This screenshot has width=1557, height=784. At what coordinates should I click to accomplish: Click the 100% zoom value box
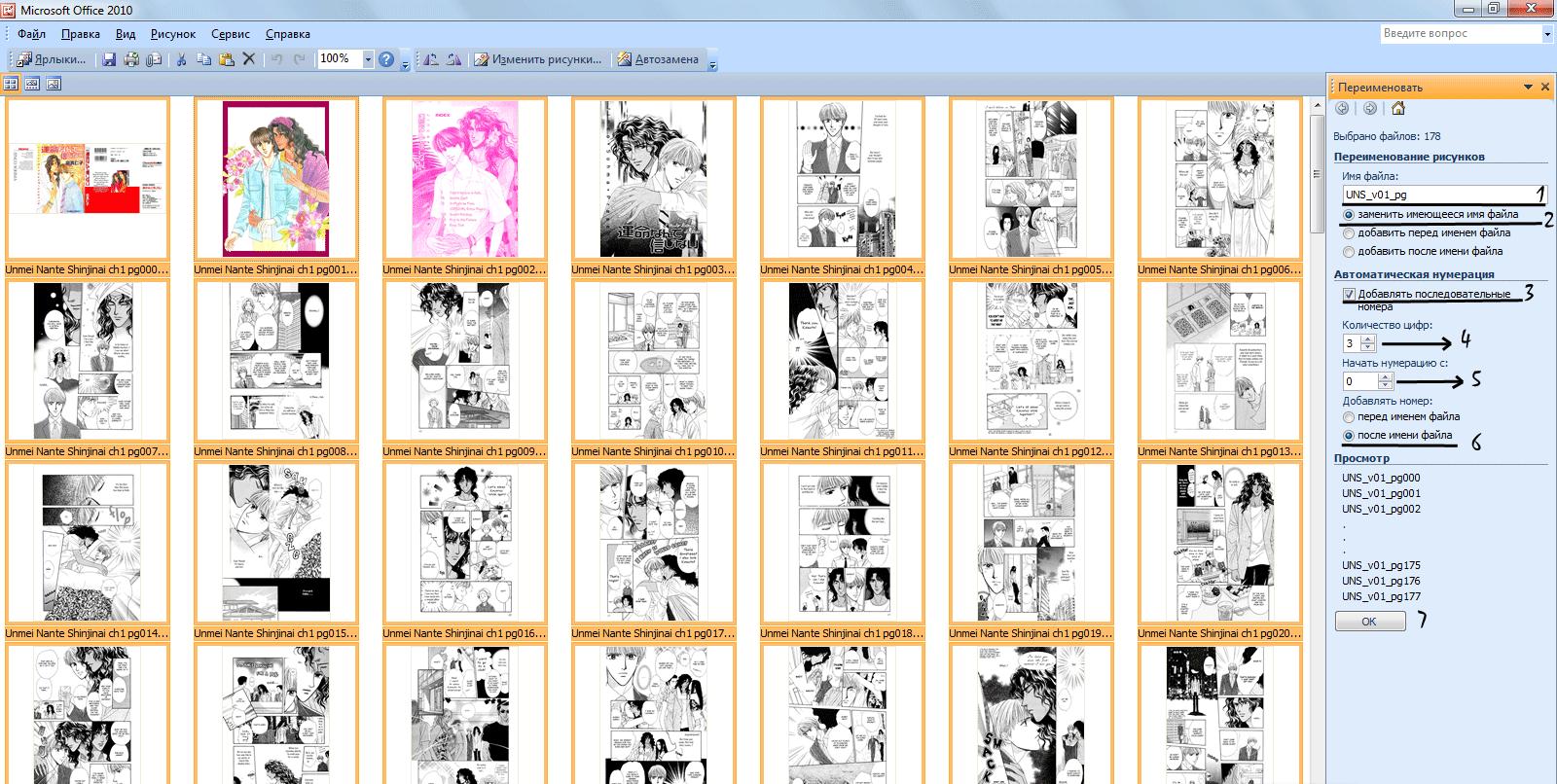pos(340,59)
